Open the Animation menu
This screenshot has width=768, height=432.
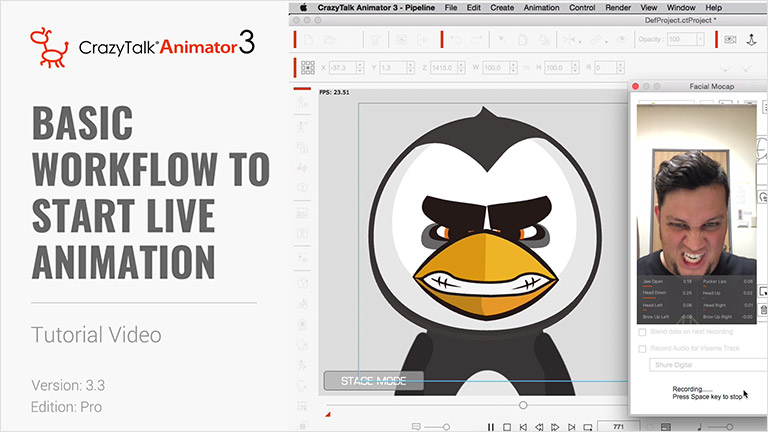[x=541, y=8]
